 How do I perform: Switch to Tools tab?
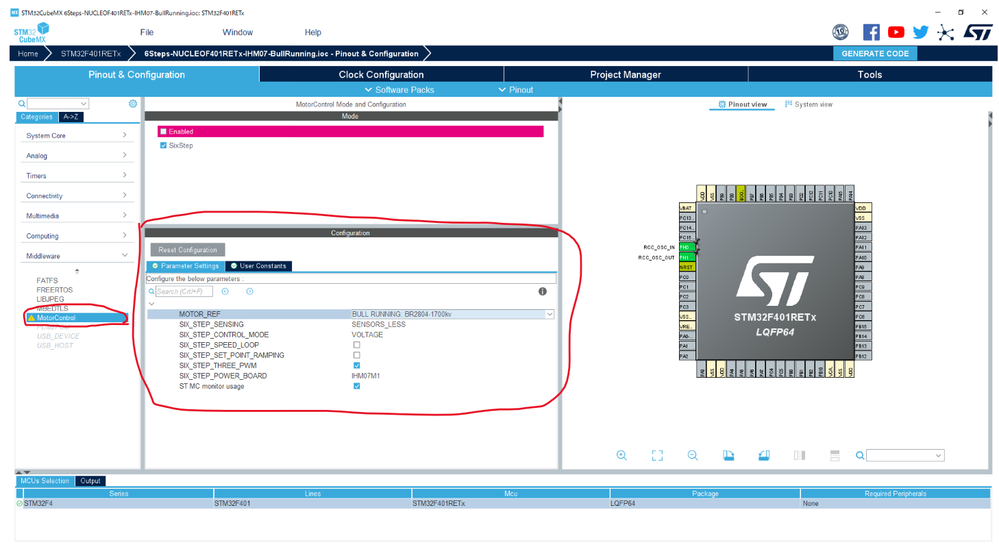[870, 75]
